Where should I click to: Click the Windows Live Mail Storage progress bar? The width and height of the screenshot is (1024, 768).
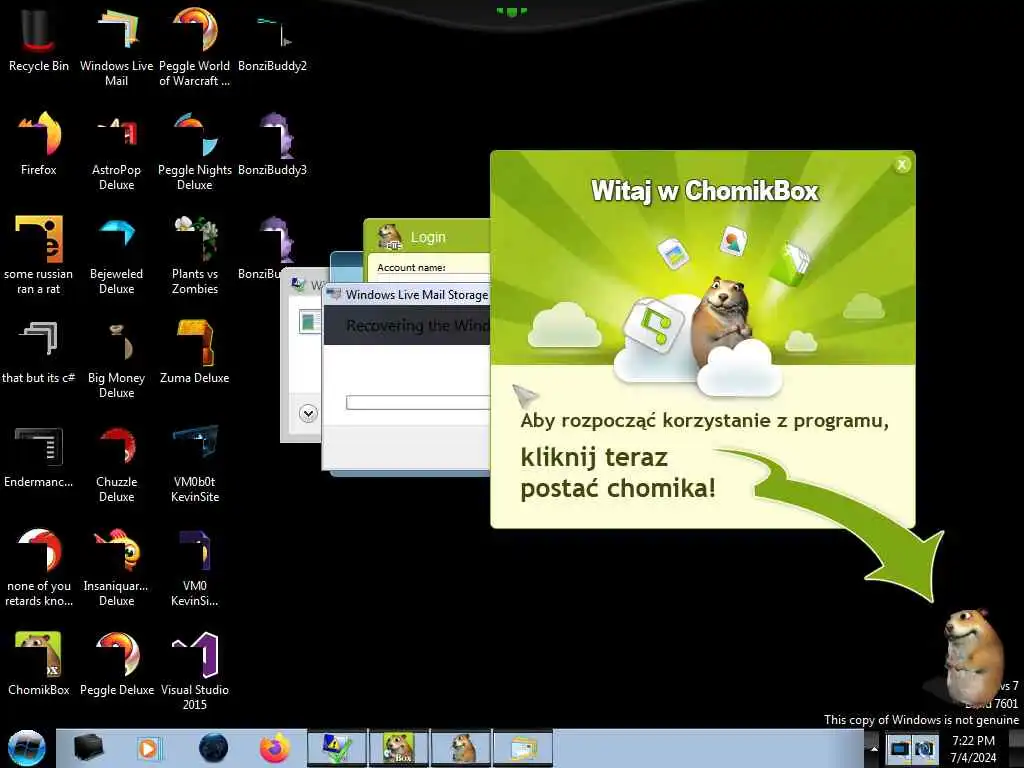coord(418,402)
